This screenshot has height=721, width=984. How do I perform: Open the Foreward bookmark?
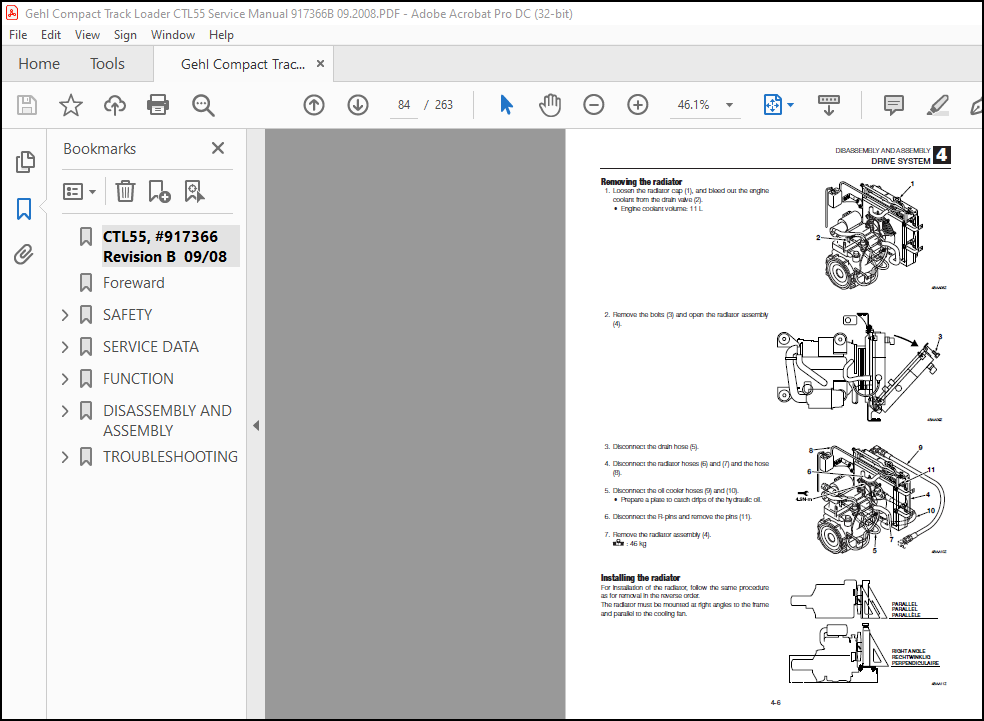click(134, 283)
